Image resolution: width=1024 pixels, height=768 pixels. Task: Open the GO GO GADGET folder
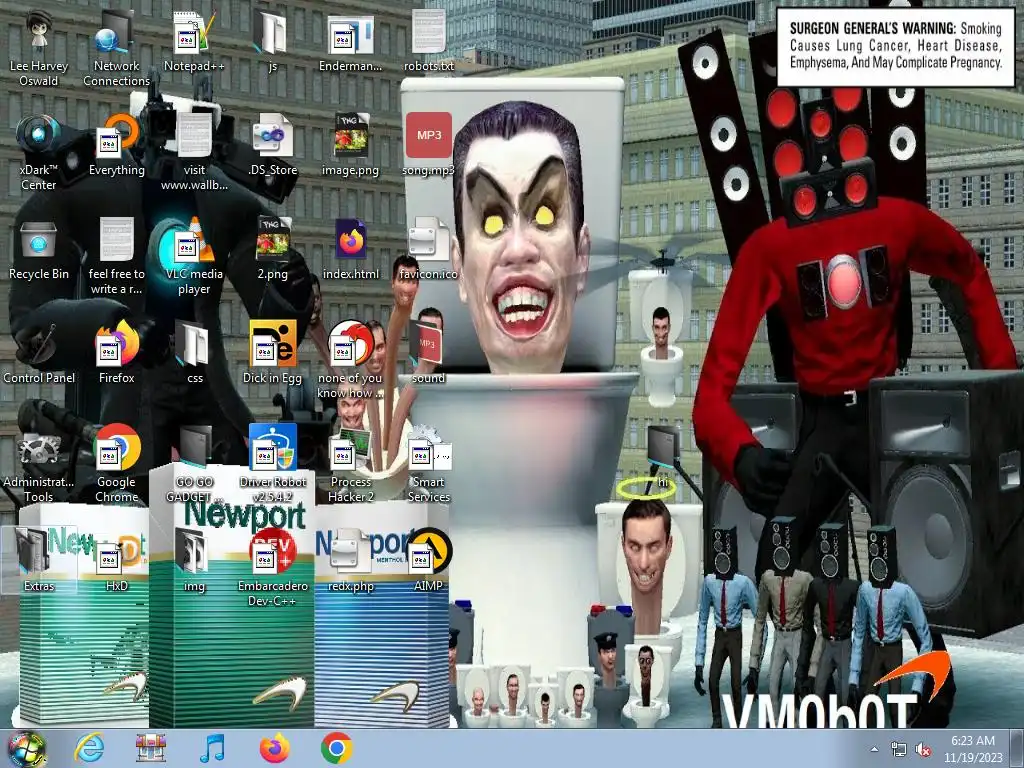click(194, 465)
